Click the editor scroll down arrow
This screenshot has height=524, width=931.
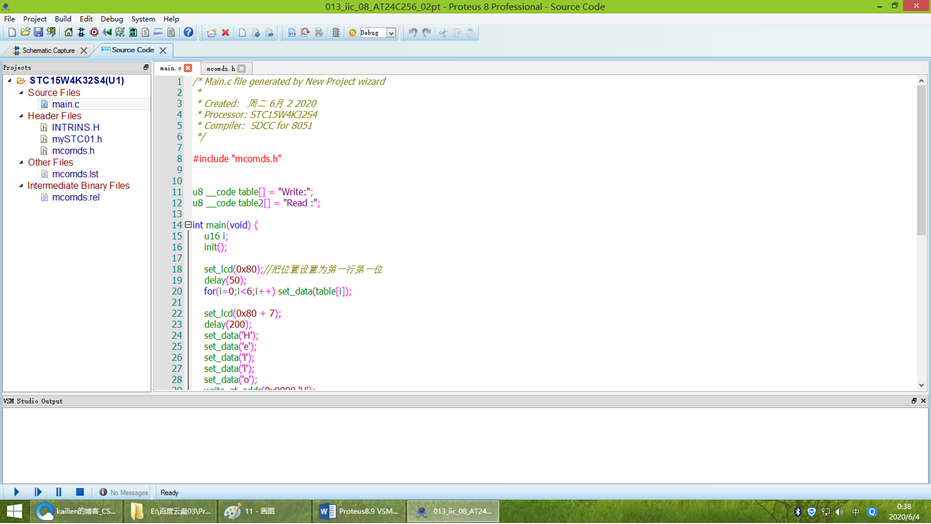coord(921,385)
